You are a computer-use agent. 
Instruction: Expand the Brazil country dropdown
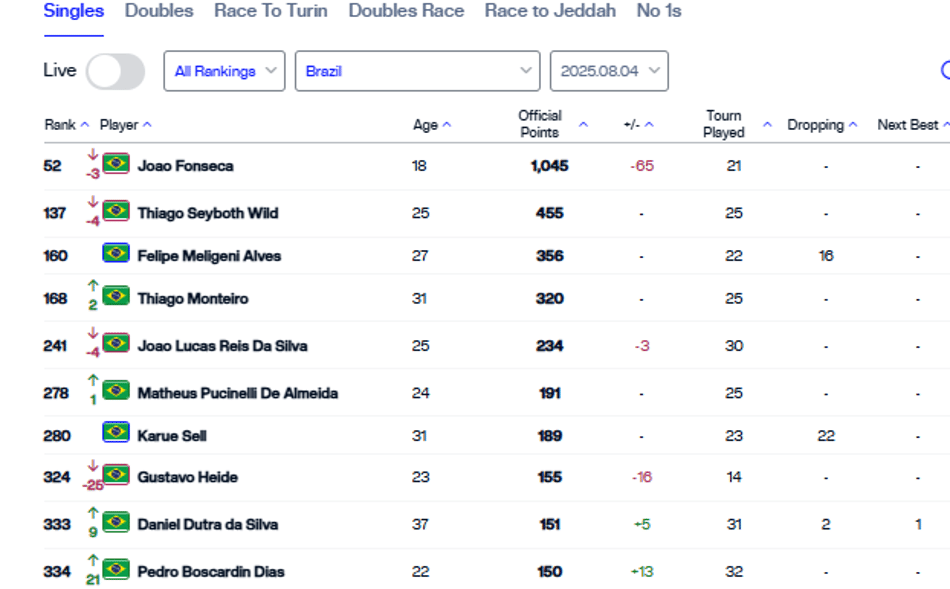click(x=417, y=71)
